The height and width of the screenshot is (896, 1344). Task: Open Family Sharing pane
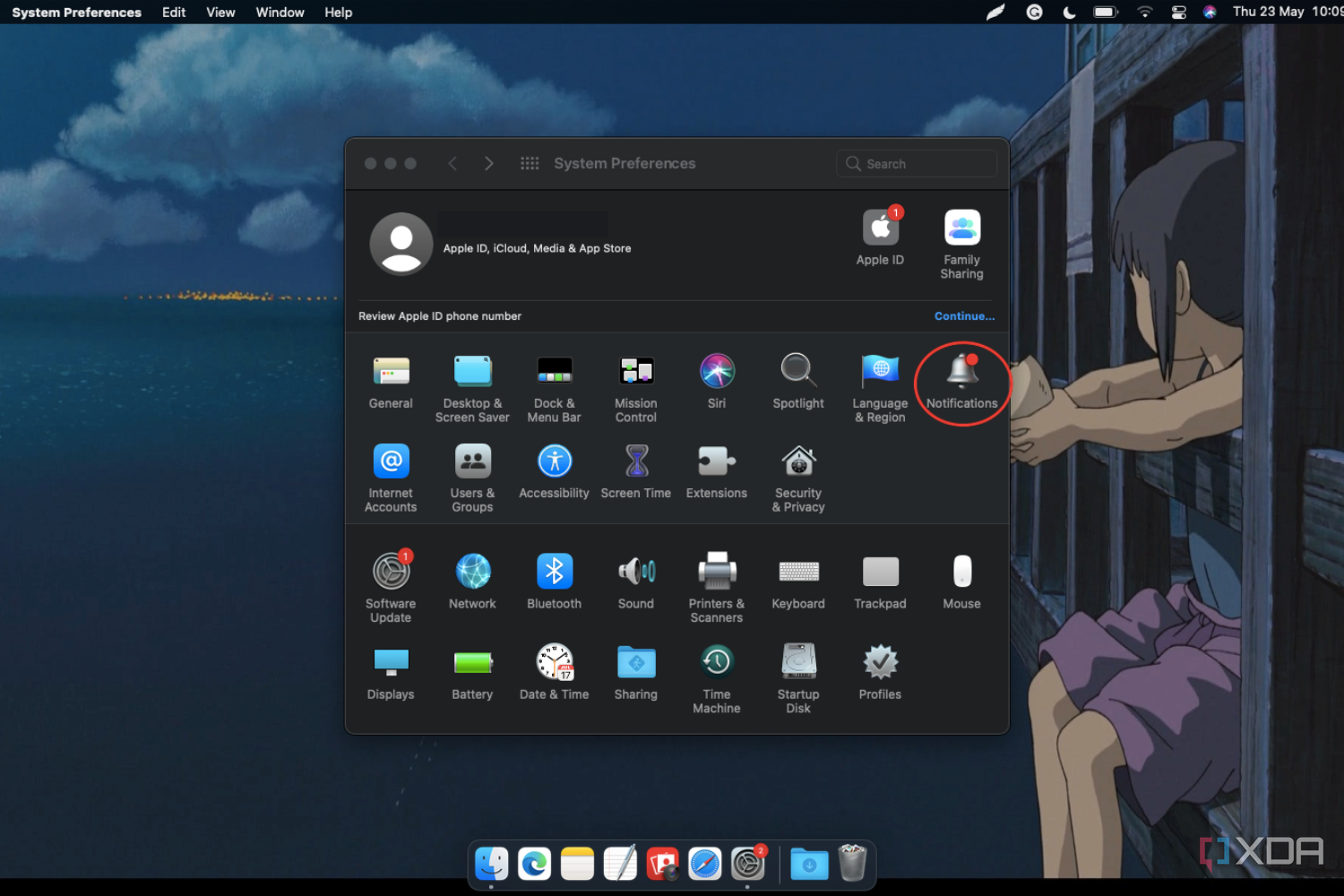click(961, 228)
